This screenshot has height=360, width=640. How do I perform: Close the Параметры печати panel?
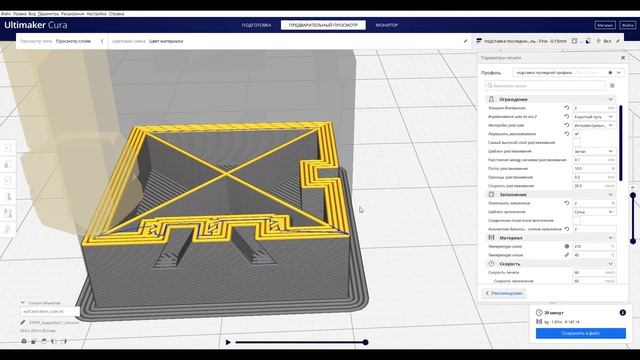point(623,58)
